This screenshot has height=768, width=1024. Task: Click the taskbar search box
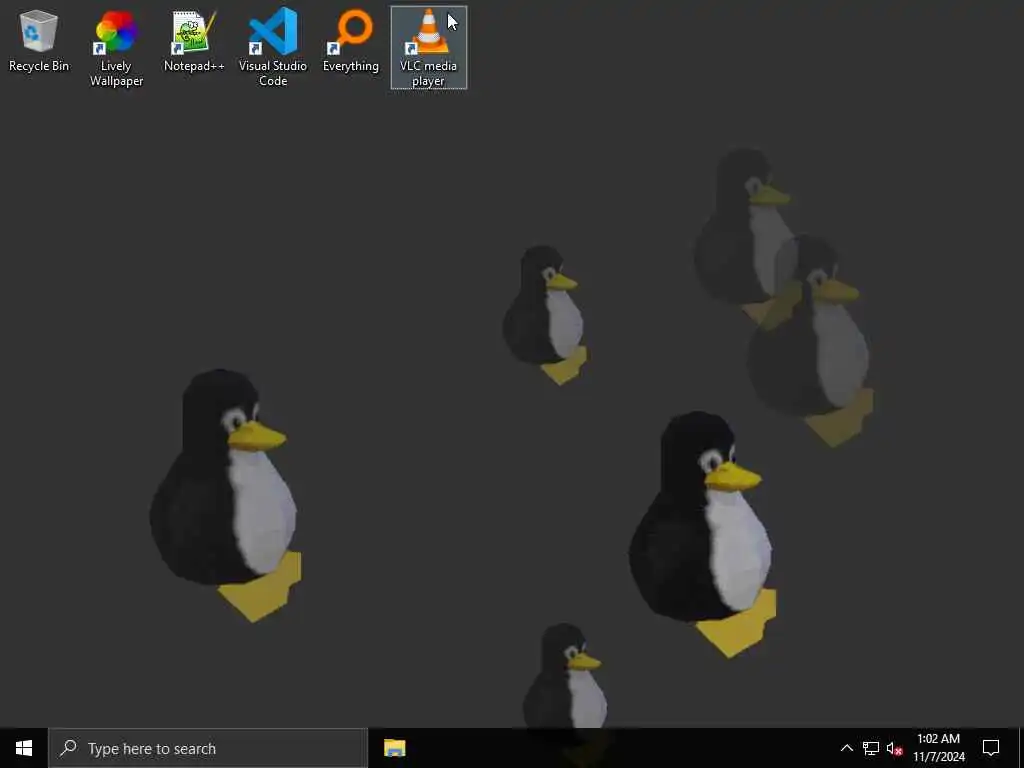(208, 748)
